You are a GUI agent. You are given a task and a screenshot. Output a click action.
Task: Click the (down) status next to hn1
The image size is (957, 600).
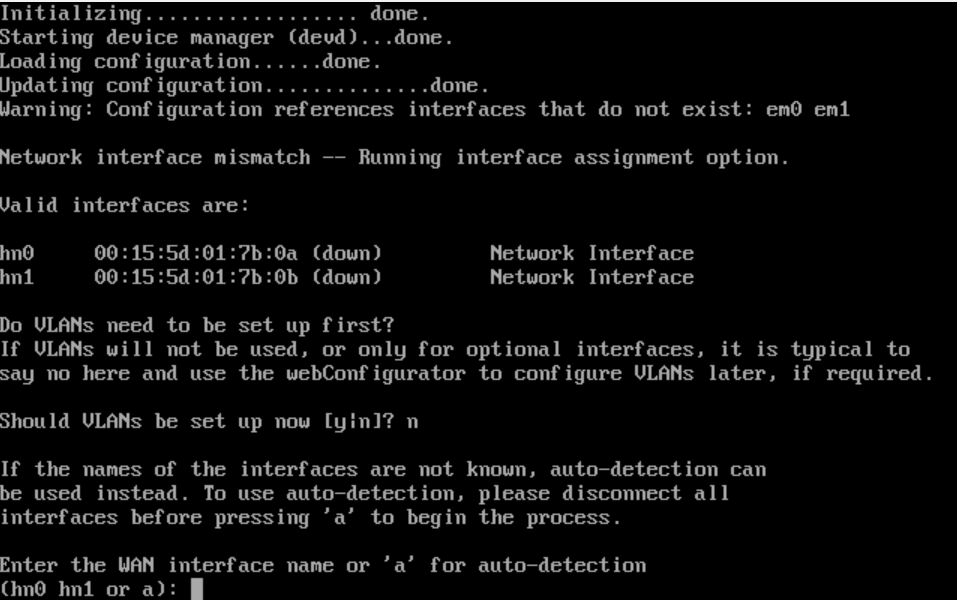(x=347, y=277)
